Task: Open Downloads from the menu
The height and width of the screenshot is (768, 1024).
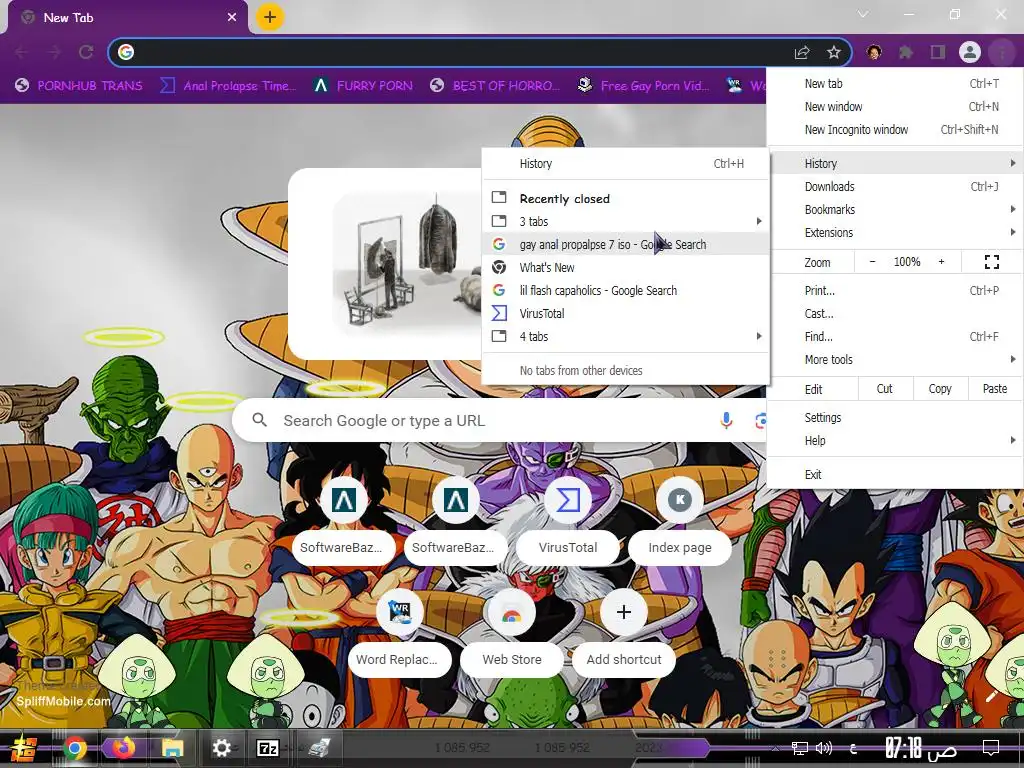Action: pyautogui.click(x=895, y=186)
